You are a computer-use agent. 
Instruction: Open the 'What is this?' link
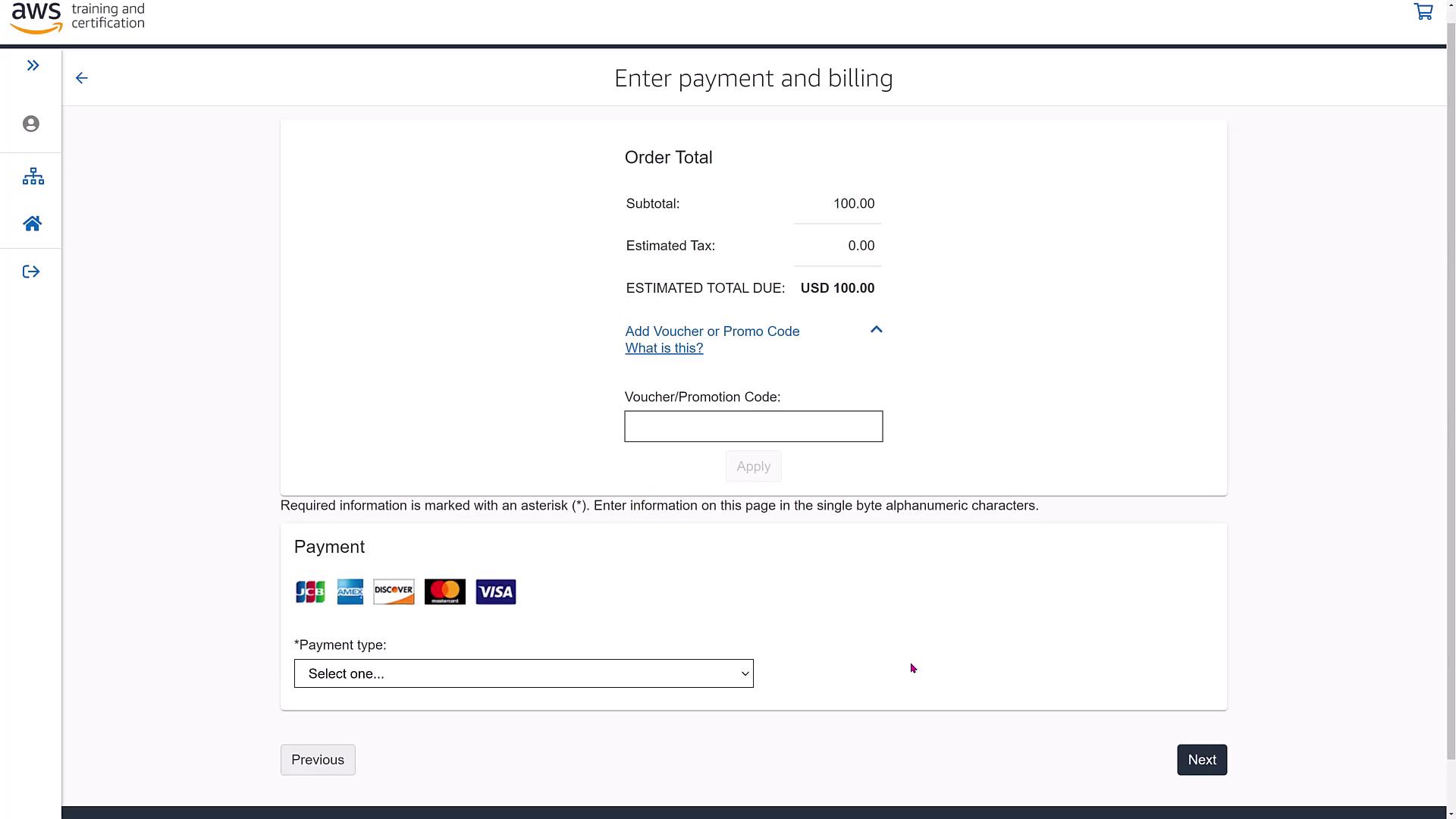(x=664, y=348)
